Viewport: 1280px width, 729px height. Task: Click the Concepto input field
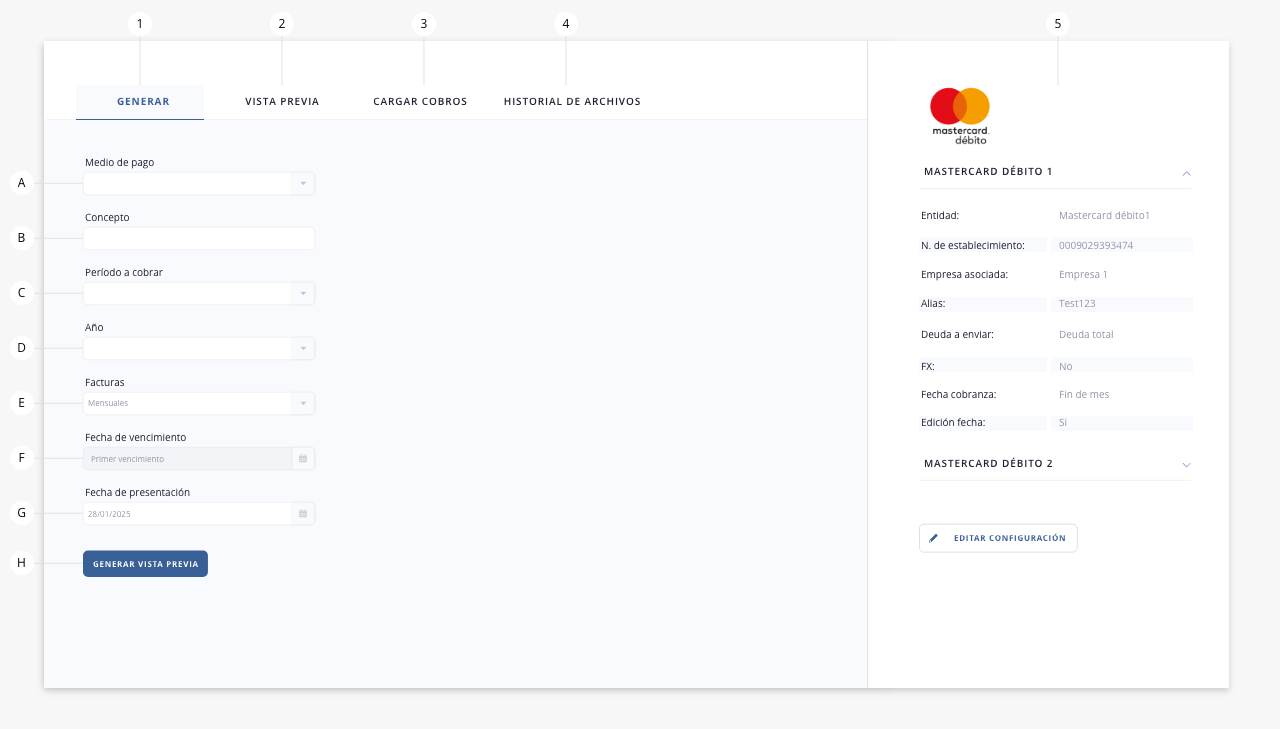point(199,238)
